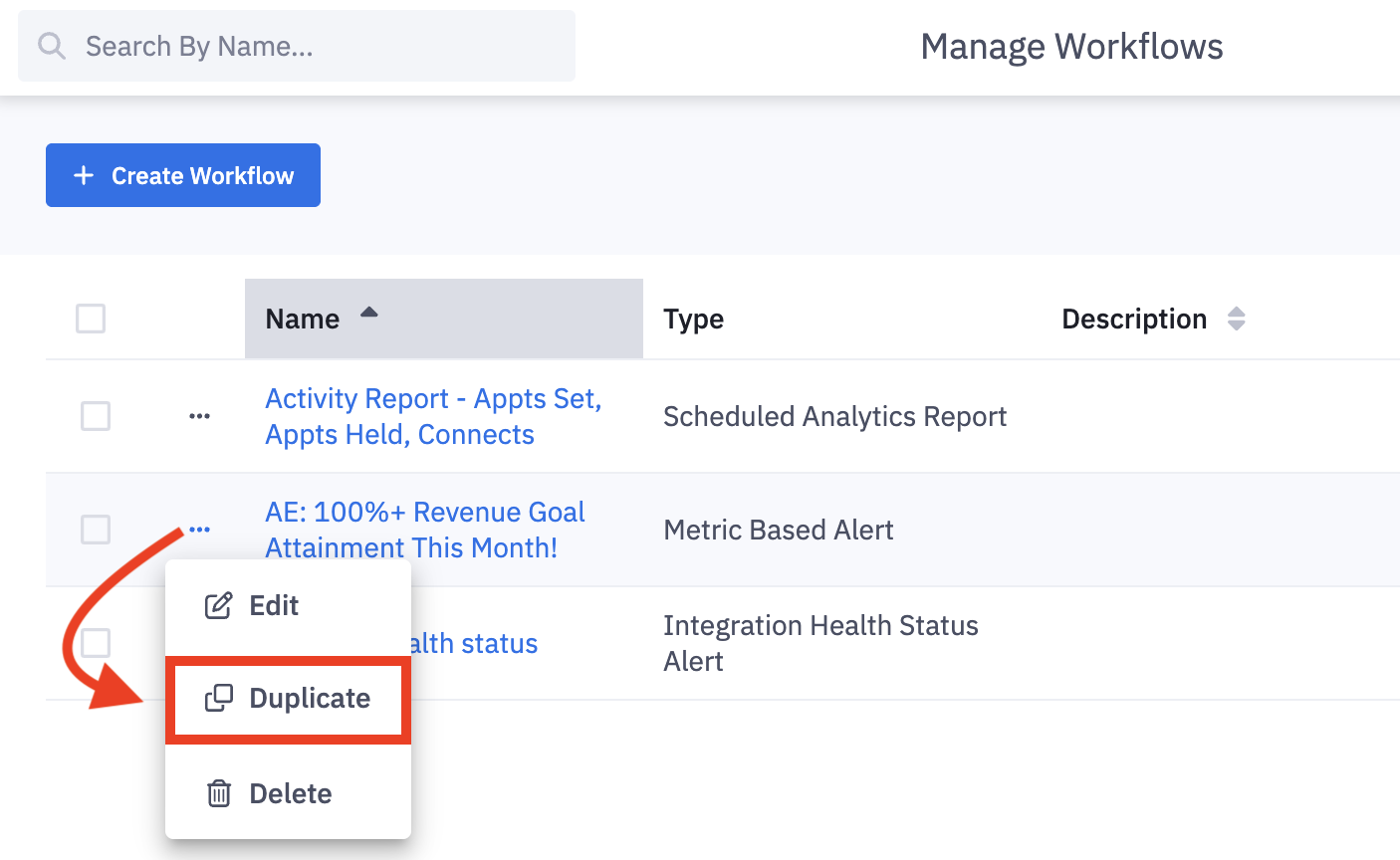Click the Name column header to reverse sorting
The height and width of the screenshot is (860, 1400).
pos(302,319)
